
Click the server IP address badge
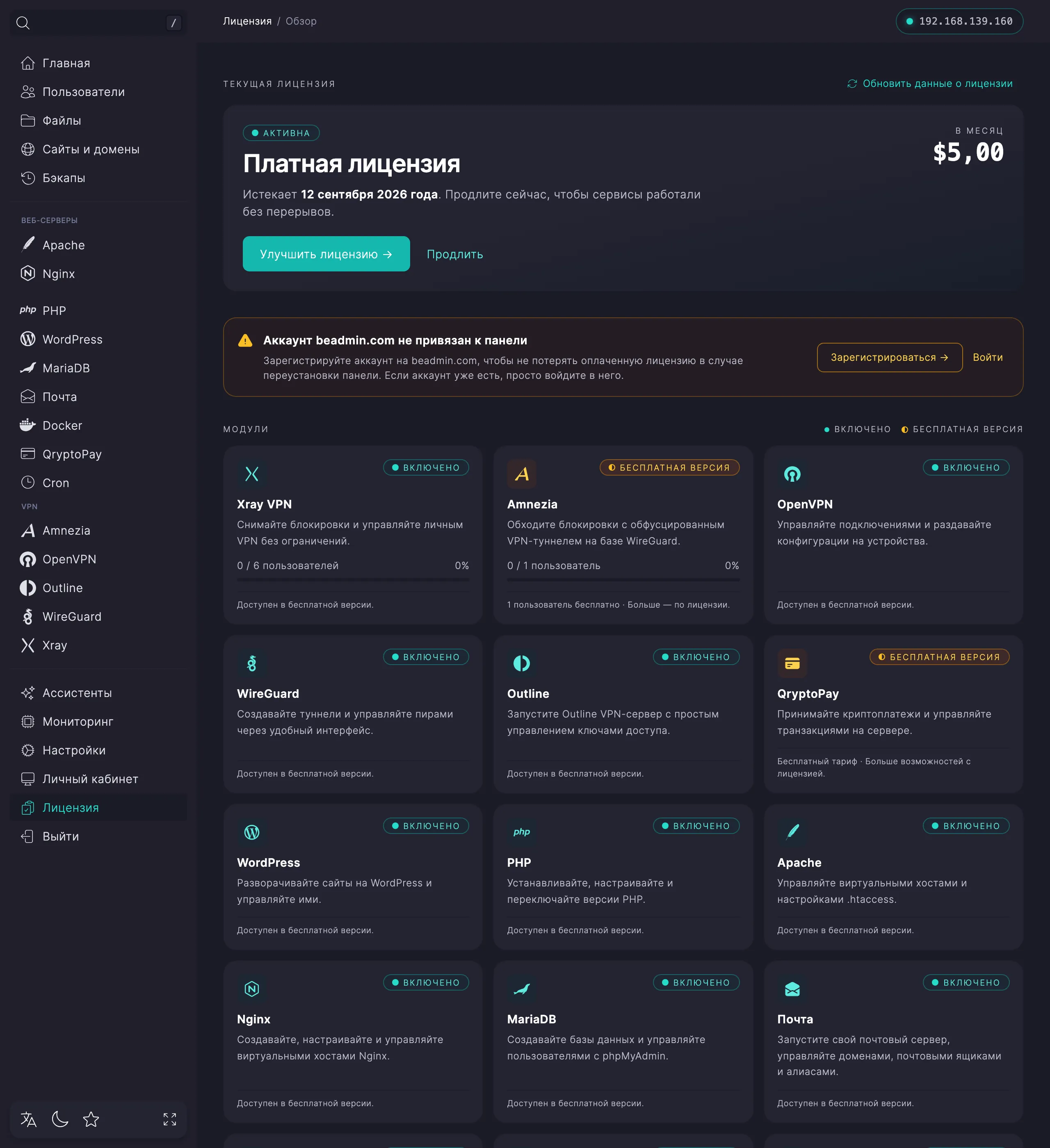pos(959,21)
